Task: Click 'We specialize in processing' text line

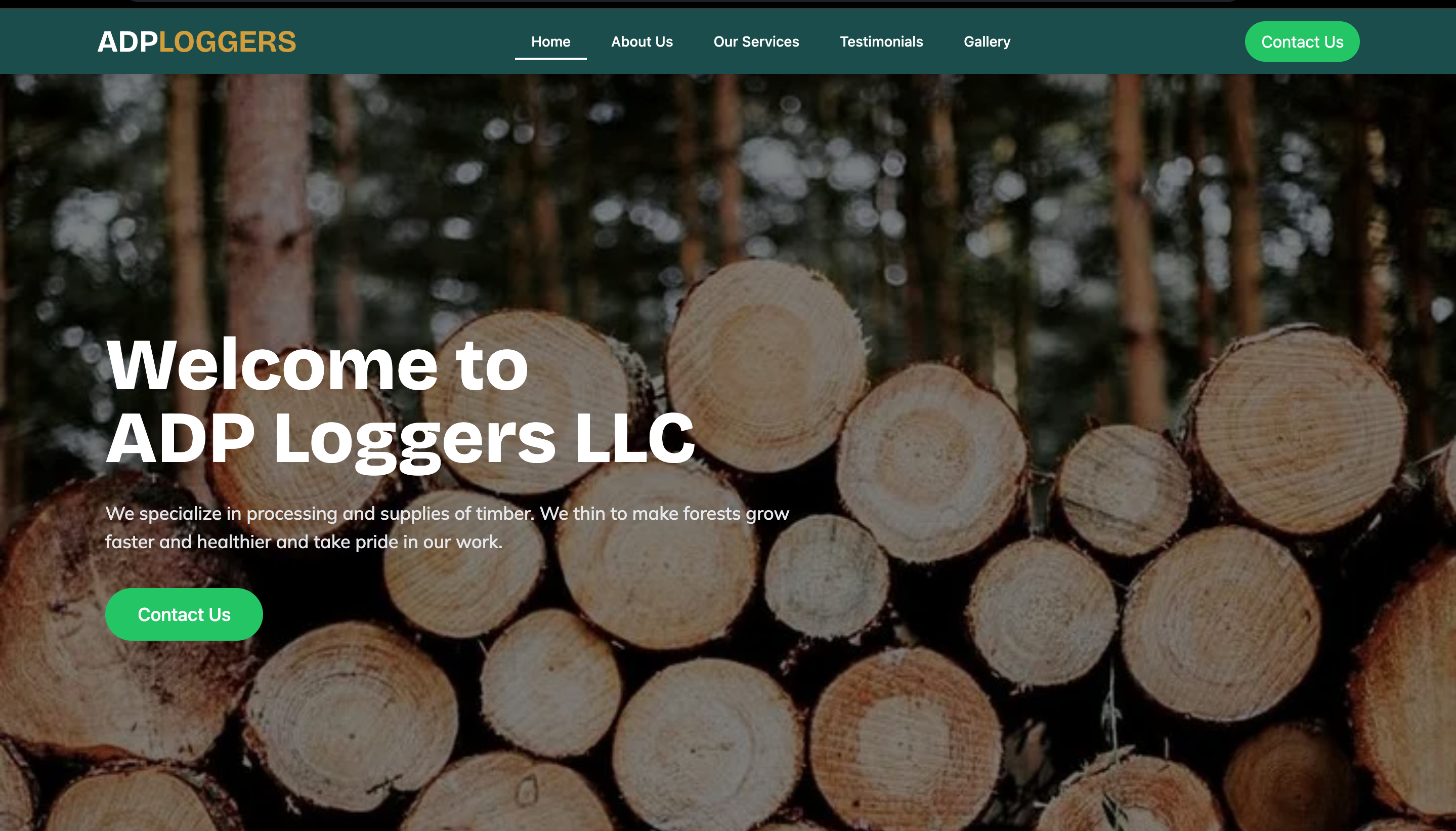Action: [447, 513]
